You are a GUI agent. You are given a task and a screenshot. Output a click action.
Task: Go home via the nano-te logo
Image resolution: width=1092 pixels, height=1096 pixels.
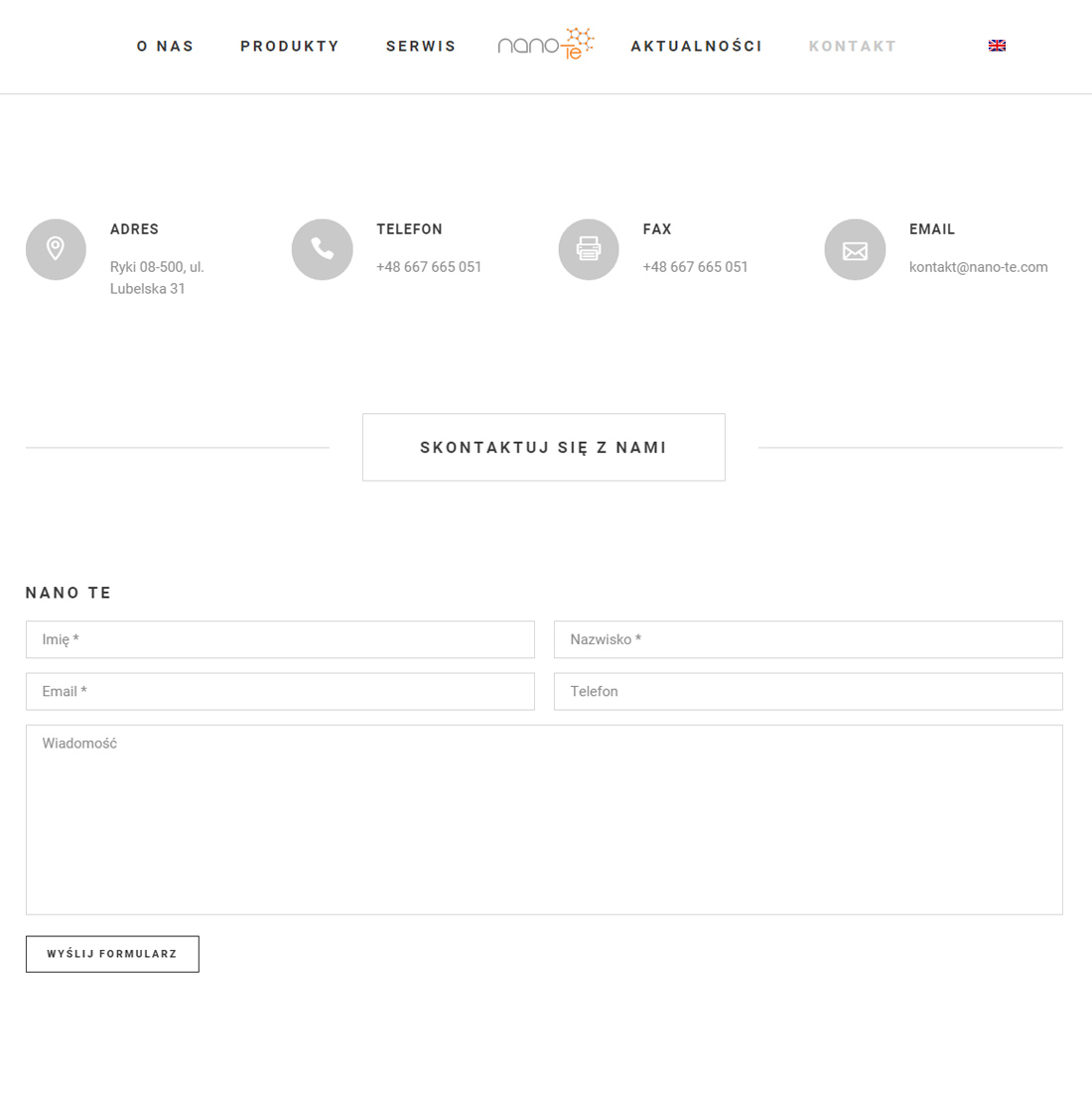pyautogui.click(x=546, y=44)
